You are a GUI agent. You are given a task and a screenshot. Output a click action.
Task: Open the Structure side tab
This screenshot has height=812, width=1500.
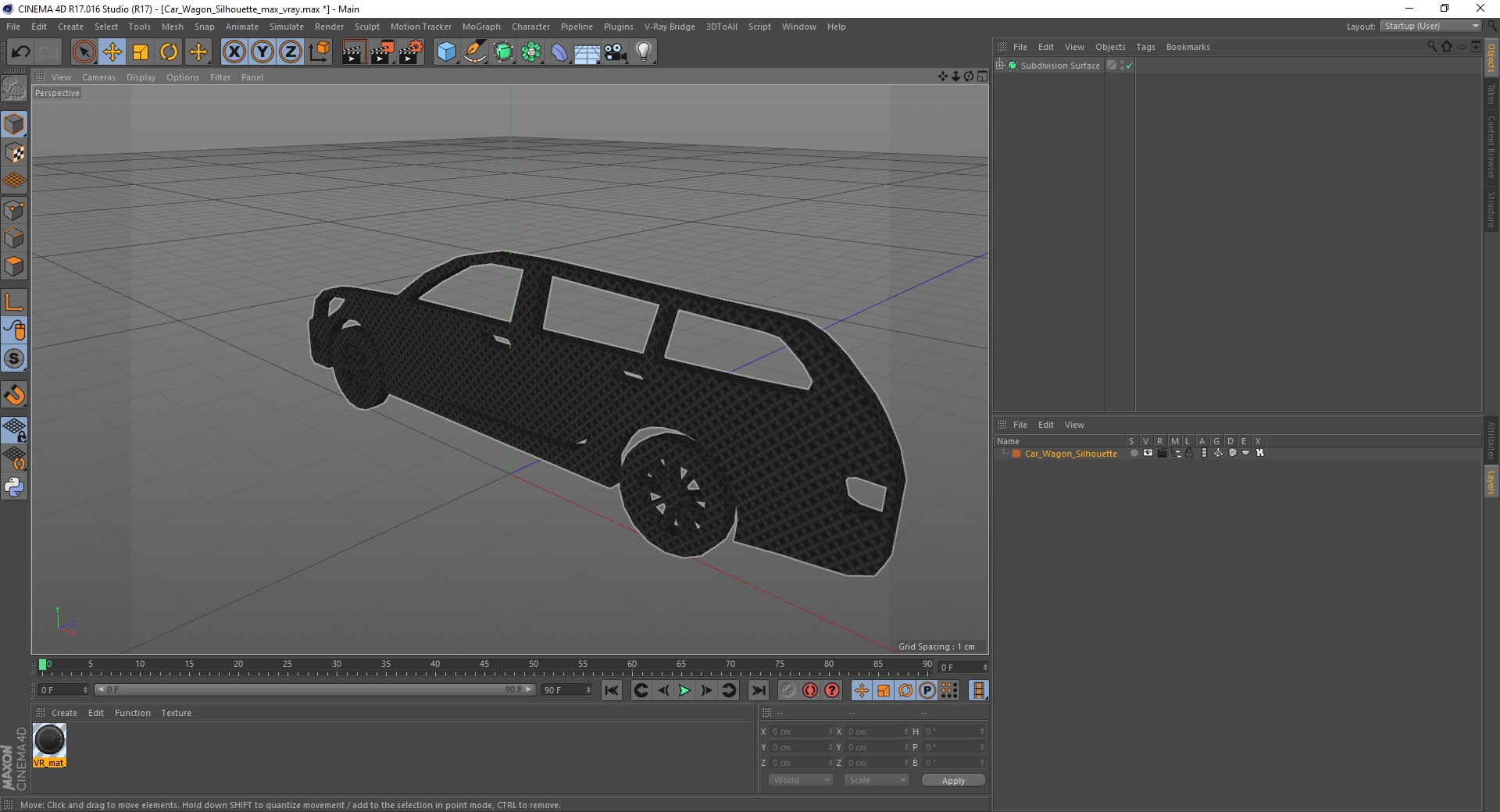1491,209
